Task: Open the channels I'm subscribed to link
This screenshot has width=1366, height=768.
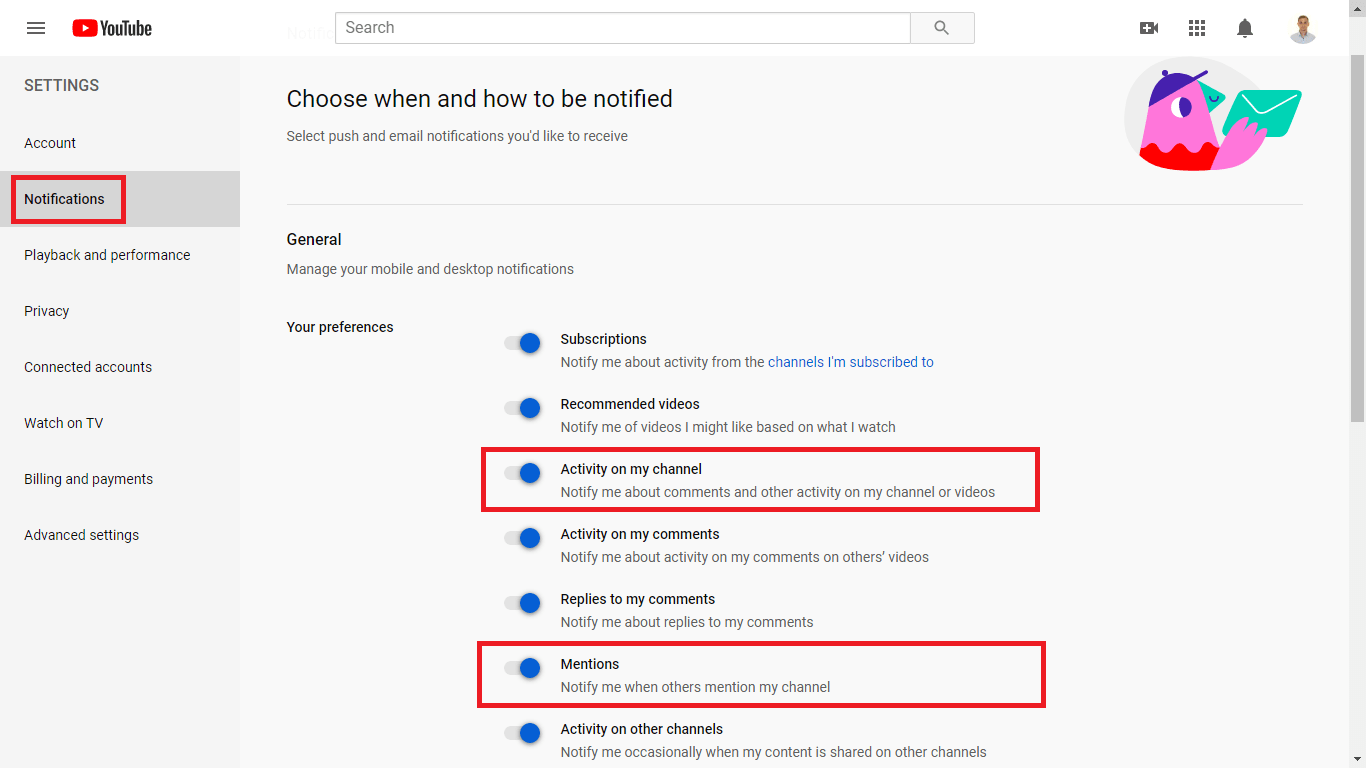Action: [x=850, y=362]
